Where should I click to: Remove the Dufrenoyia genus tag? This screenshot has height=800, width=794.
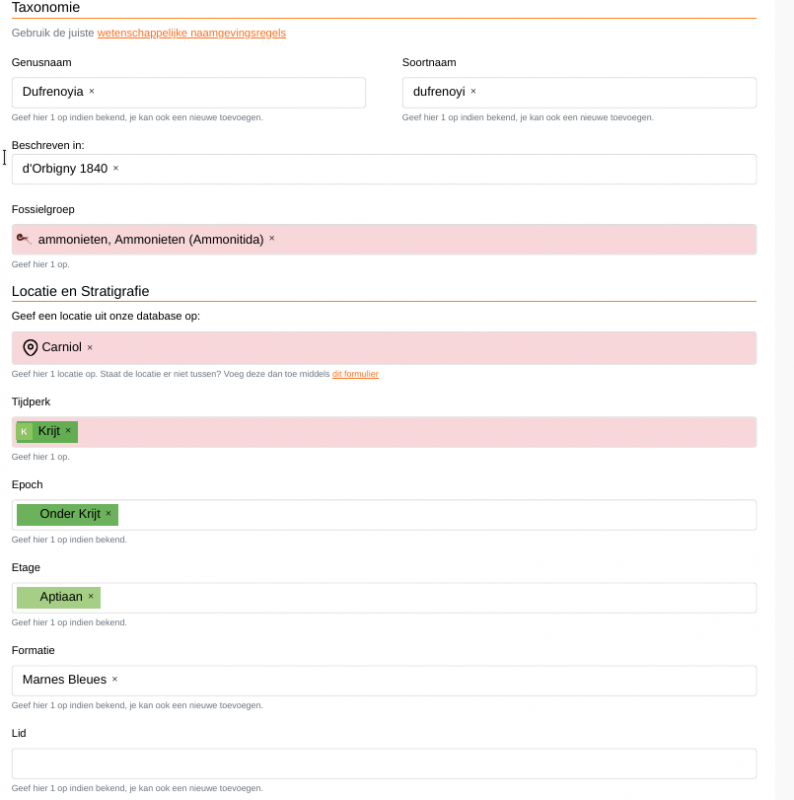tap(92, 91)
